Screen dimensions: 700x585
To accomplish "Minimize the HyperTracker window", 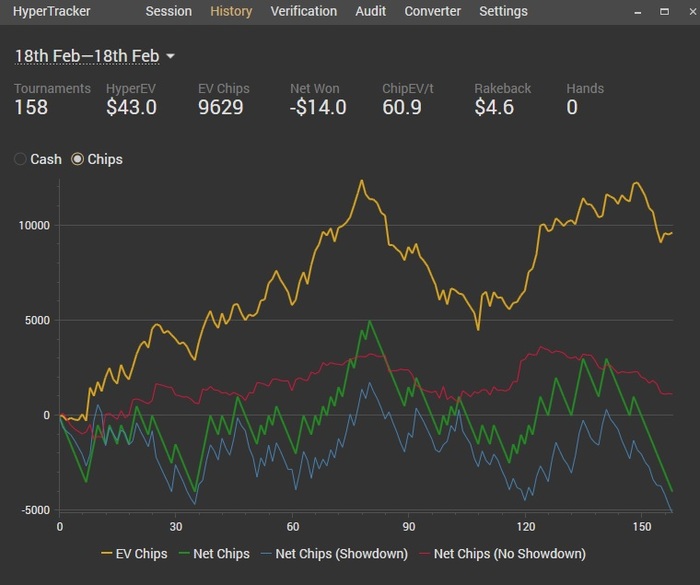I will click(x=639, y=12).
